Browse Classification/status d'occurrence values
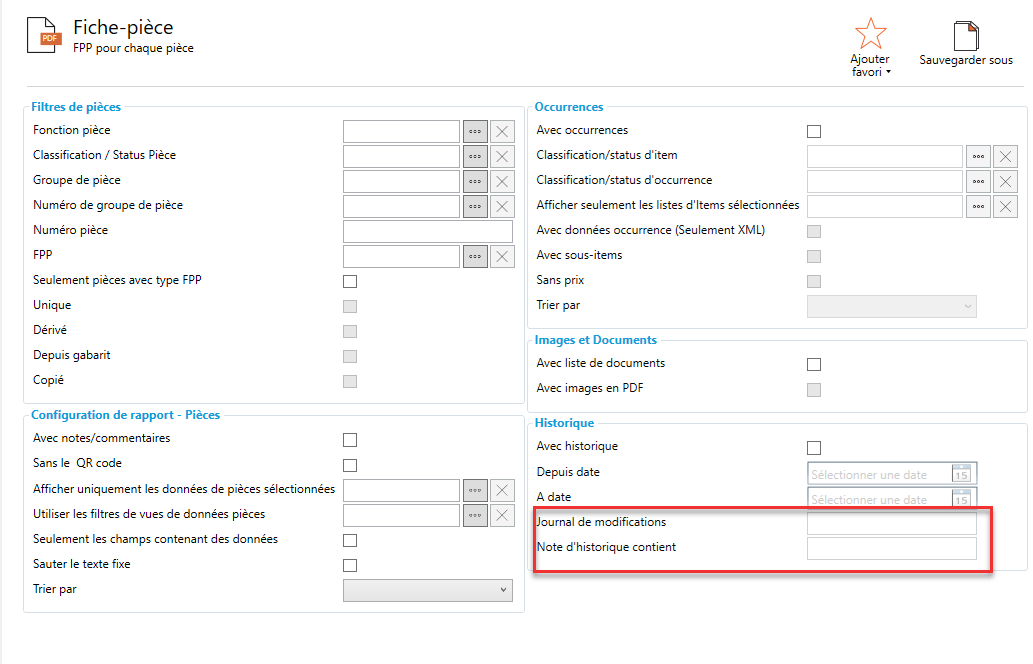Viewport: 1033px width, 664px height. pos(979,181)
